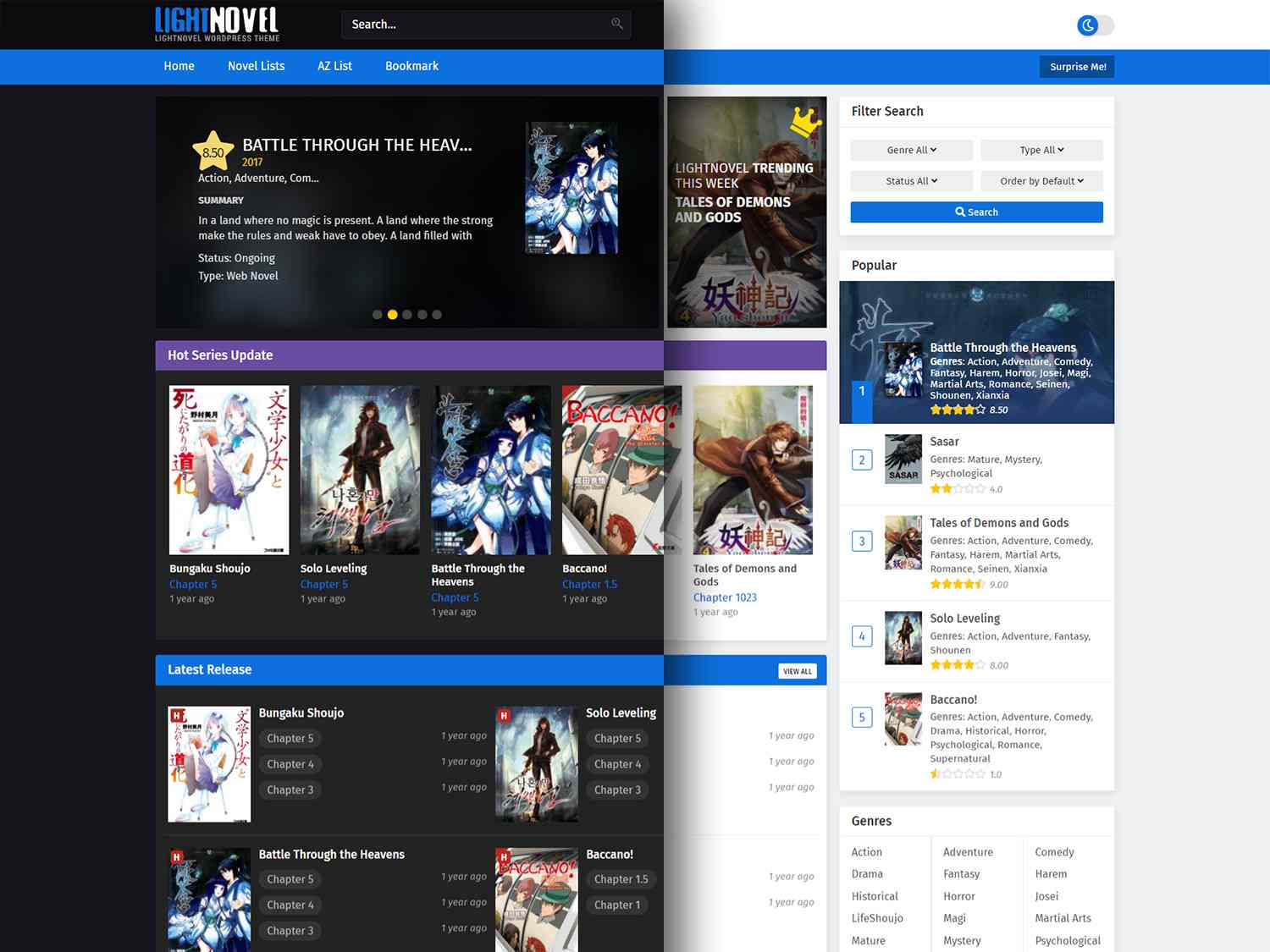The height and width of the screenshot is (952, 1270).
Task: Click the blue Search filter button
Action: [x=976, y=212]
